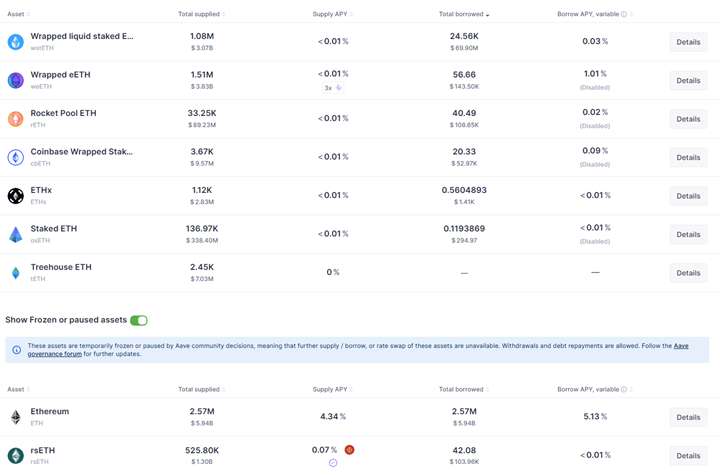Click the 4.34% supply APY for Ethereum
720x475 pixels.
click(x=333, y=417)
